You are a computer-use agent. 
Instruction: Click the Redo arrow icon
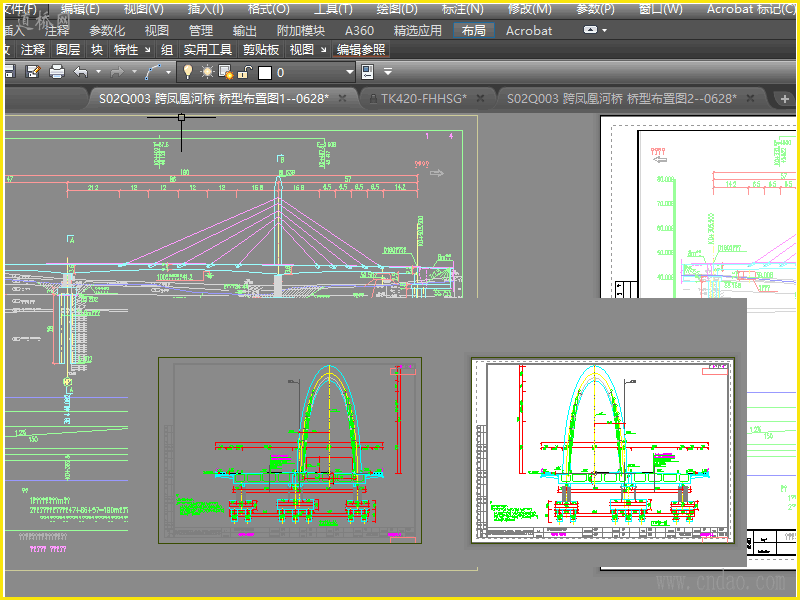(116, 72)
